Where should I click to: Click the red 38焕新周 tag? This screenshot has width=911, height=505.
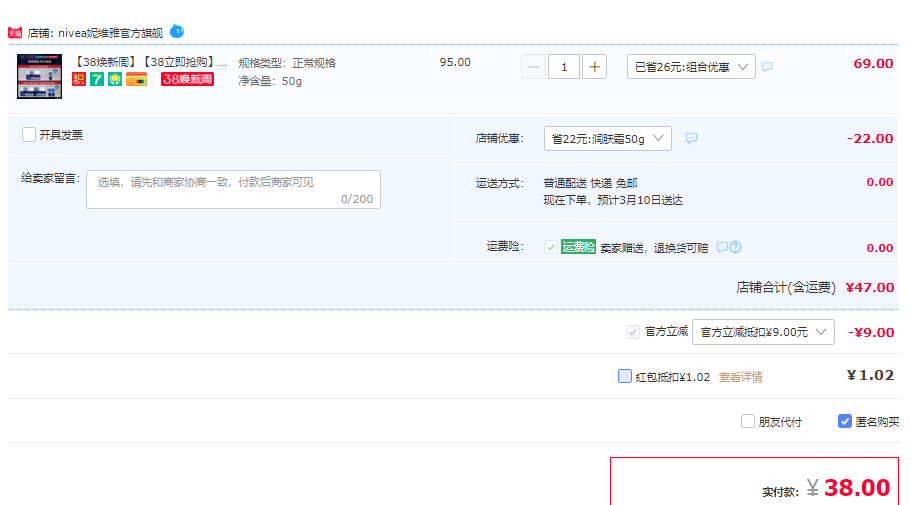coord(187,79)
